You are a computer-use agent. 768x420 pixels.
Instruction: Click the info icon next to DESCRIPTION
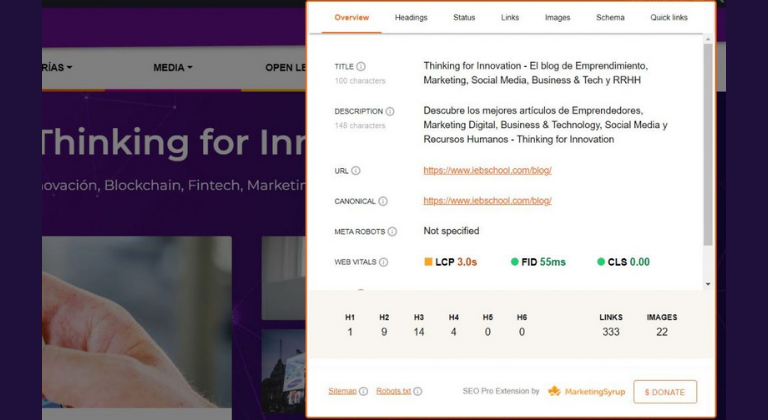click(390, 111)
